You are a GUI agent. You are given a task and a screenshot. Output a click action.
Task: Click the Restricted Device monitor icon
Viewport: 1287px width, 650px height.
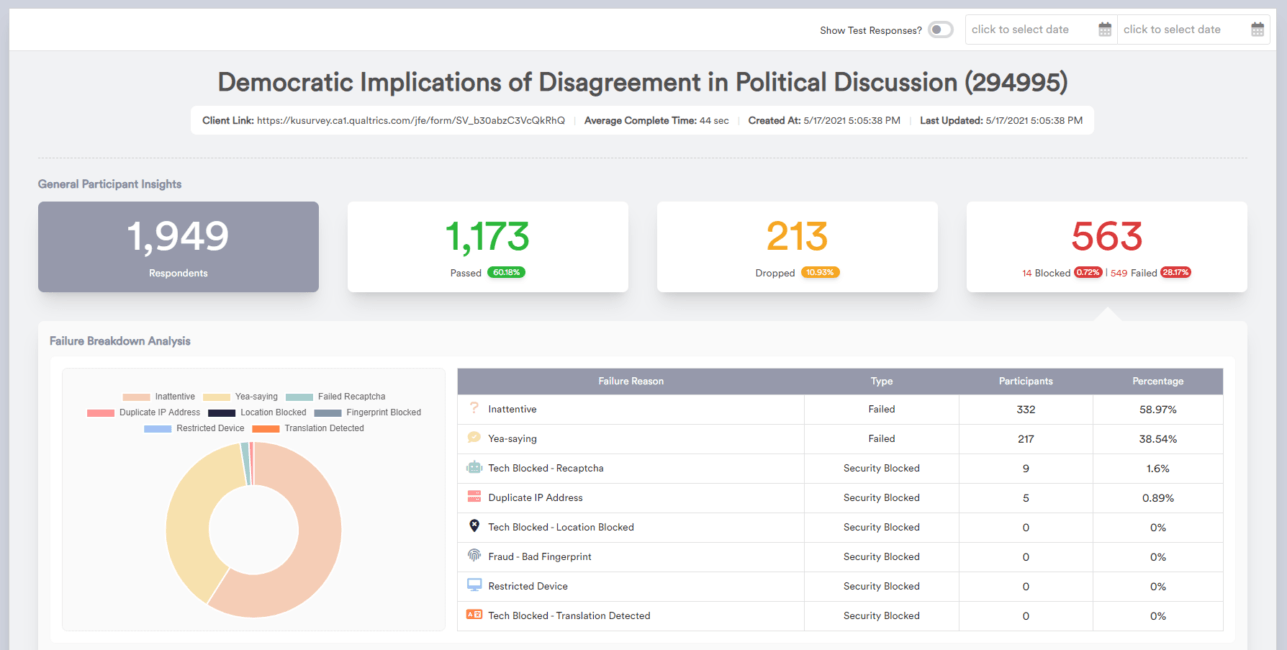click(474, 585)
